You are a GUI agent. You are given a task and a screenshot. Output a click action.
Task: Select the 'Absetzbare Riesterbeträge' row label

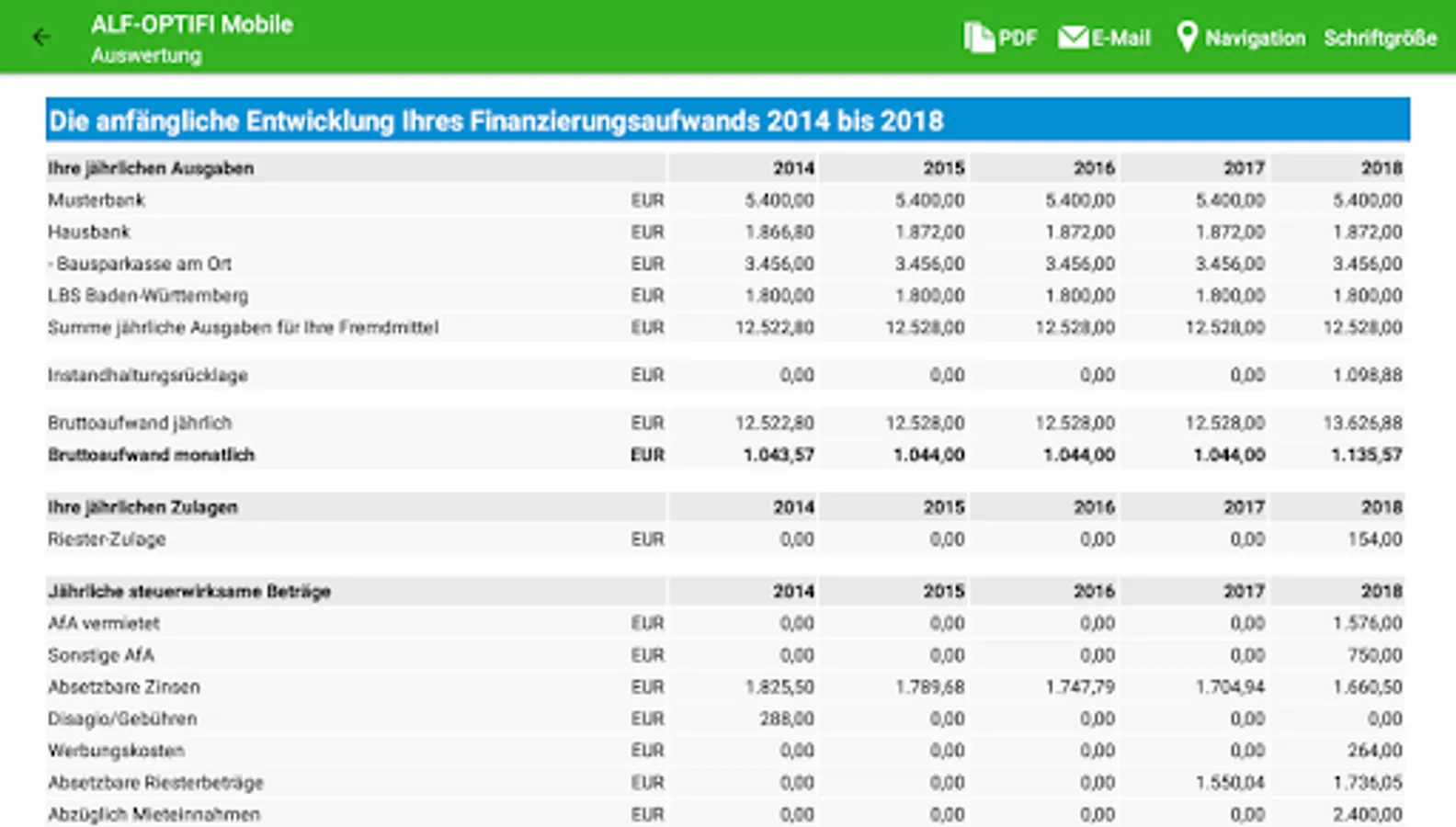click(x=155, y=783)
